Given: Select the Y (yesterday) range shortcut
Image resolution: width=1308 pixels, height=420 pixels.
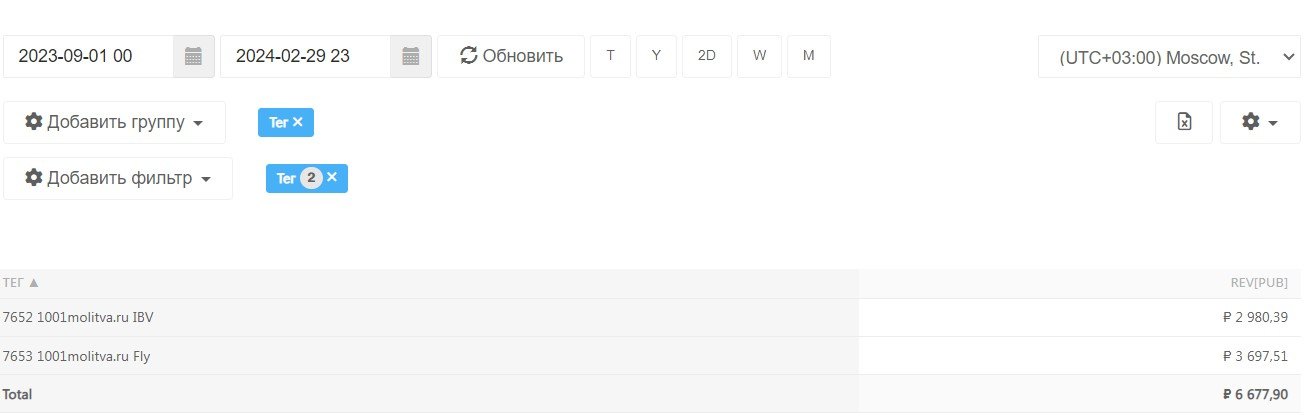Looking at the screenshot, I should pos(656,56).
